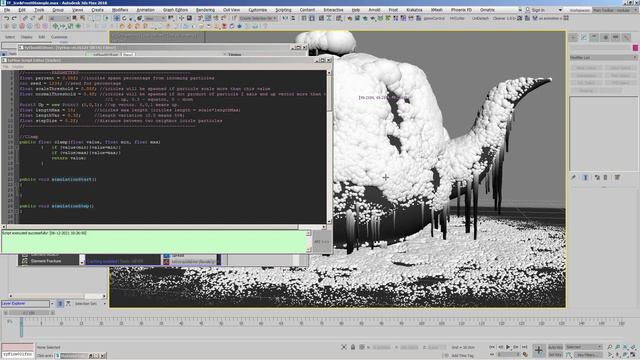Screen dimensions: 640x360
Task: Click the Go to End button
Action: click(x=524, y=347)
